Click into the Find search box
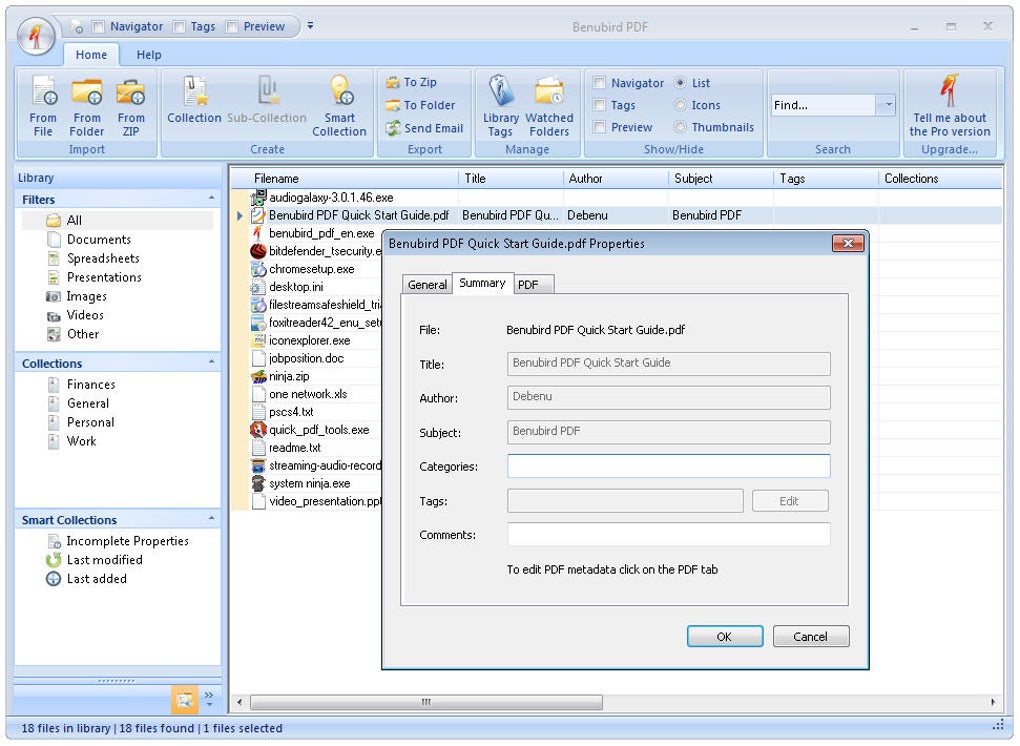This screenshot has height=746, width=1020. [824, 105]
